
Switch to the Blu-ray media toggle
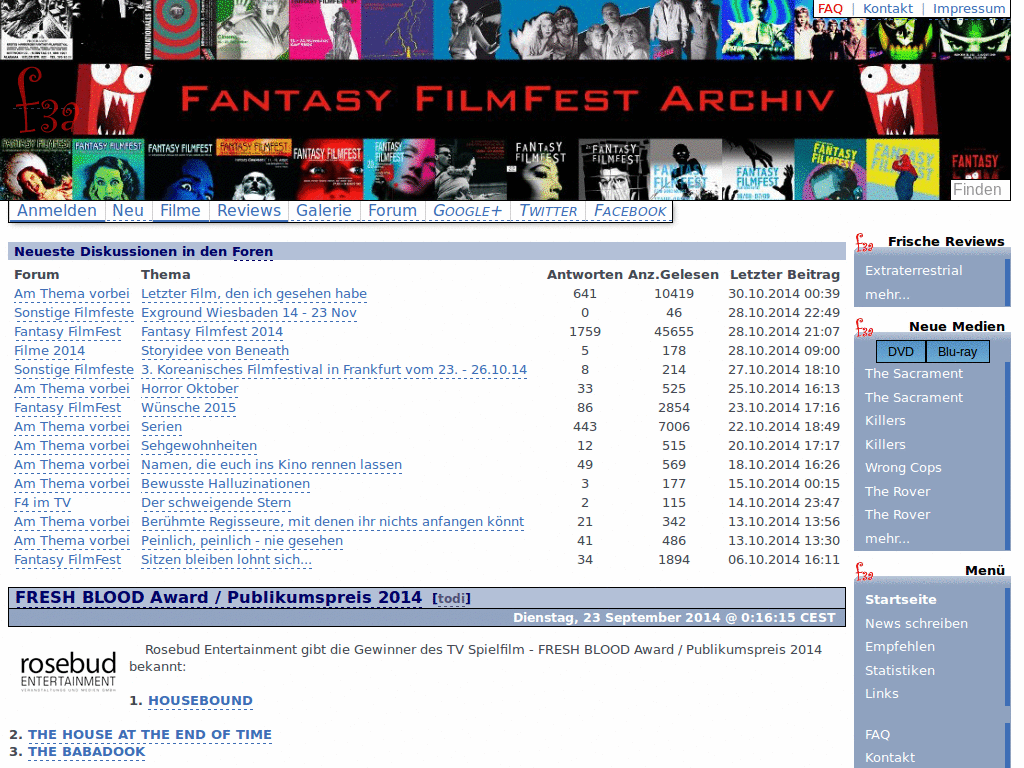[x=957, y=351]
